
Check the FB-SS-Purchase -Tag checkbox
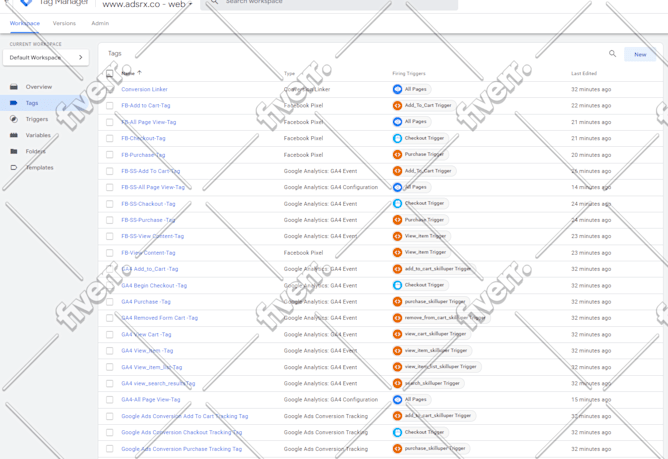(109, 220)
